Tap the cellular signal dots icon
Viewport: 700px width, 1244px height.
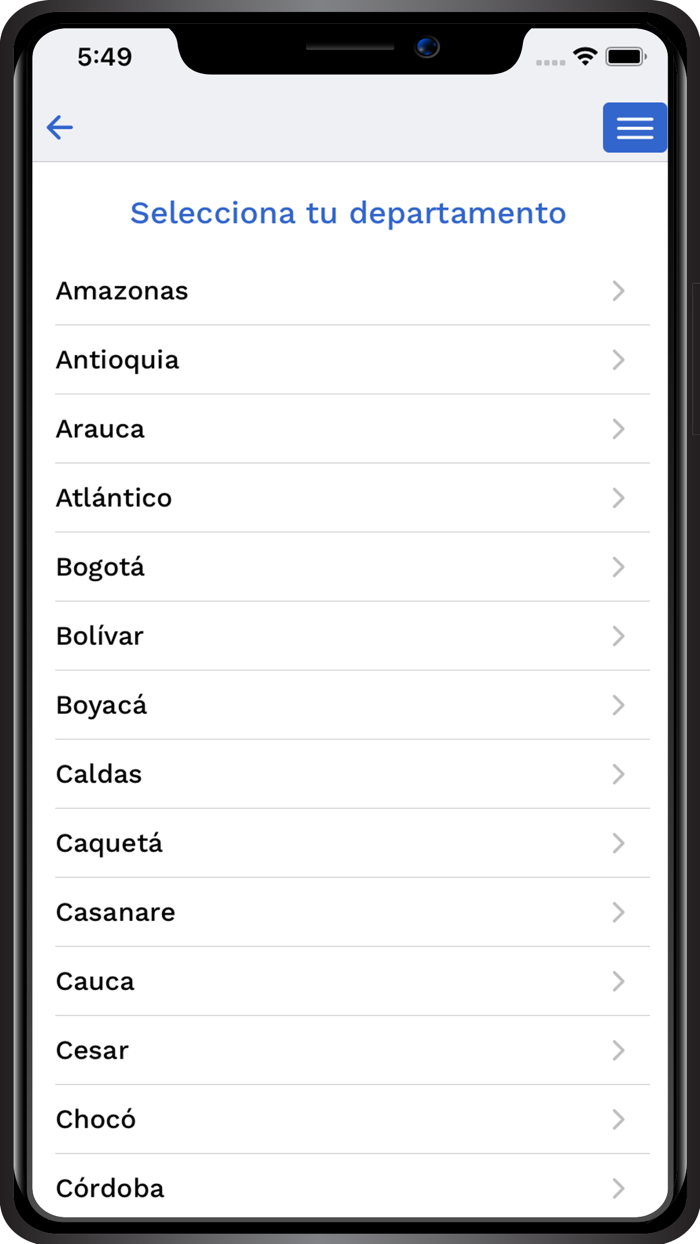(550, 60)
